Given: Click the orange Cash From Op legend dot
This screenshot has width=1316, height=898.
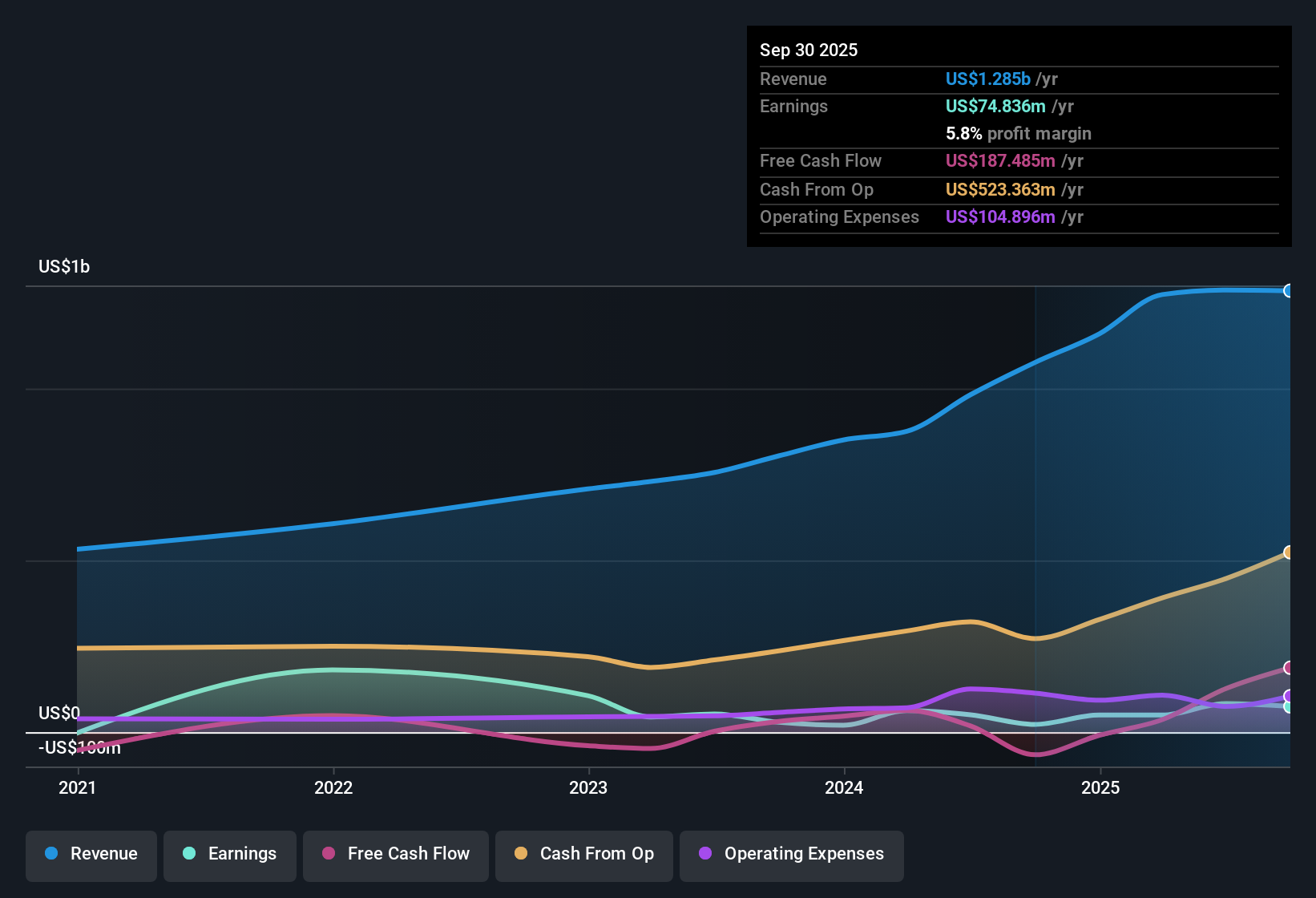Looking at the screenshot, I should [521, 854].
